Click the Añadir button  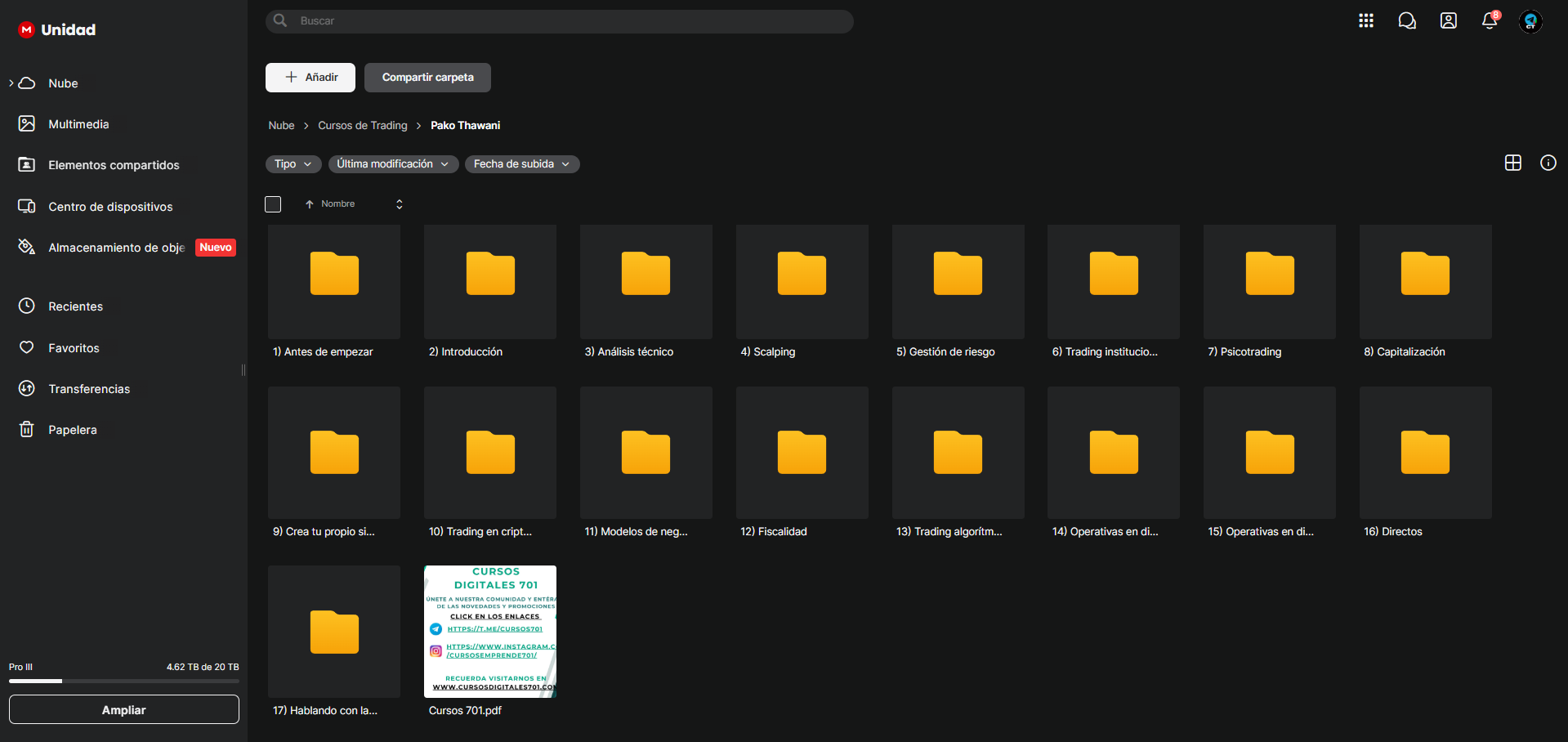coord(310,78)
